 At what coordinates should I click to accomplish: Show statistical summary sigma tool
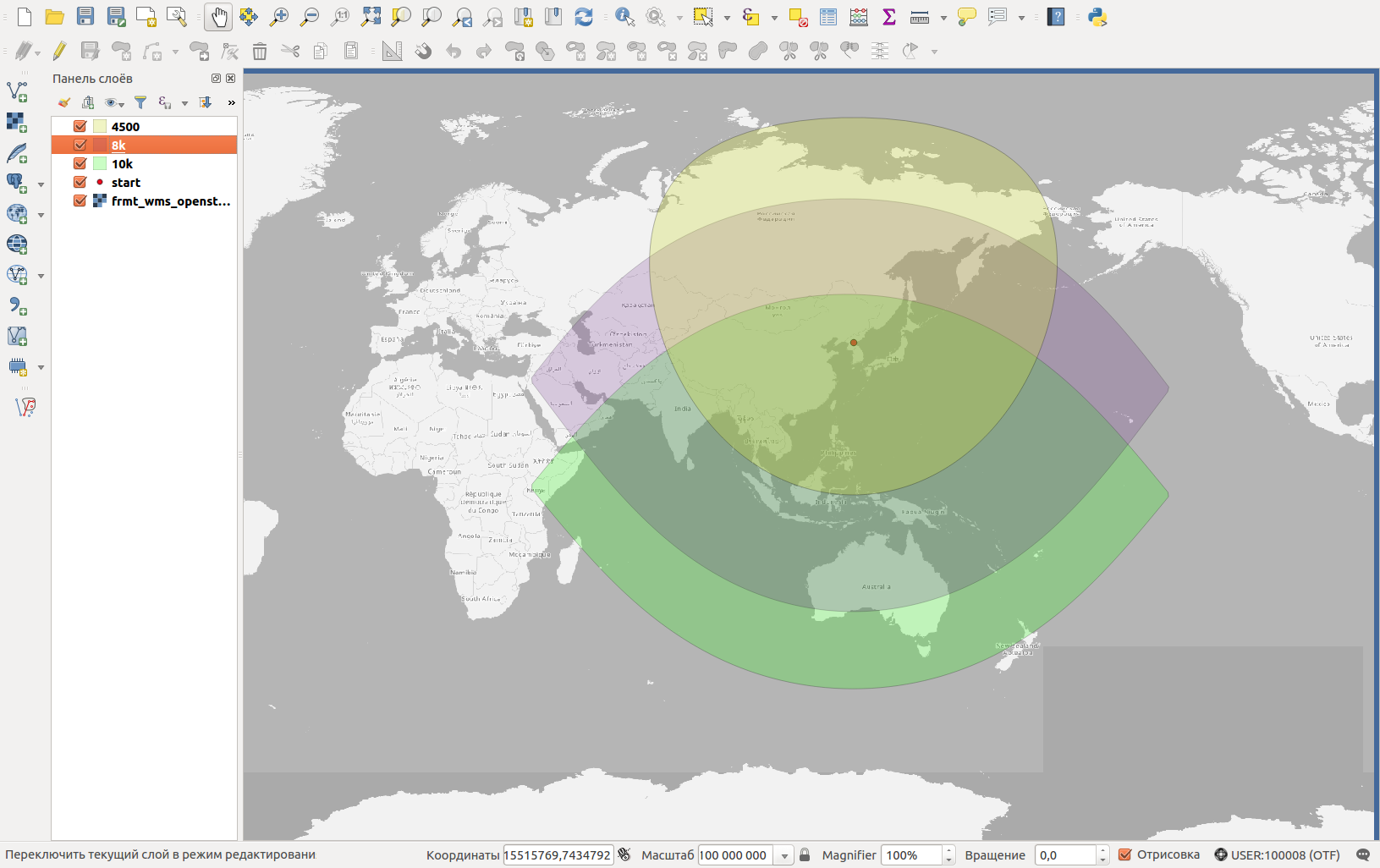[889, 17]
